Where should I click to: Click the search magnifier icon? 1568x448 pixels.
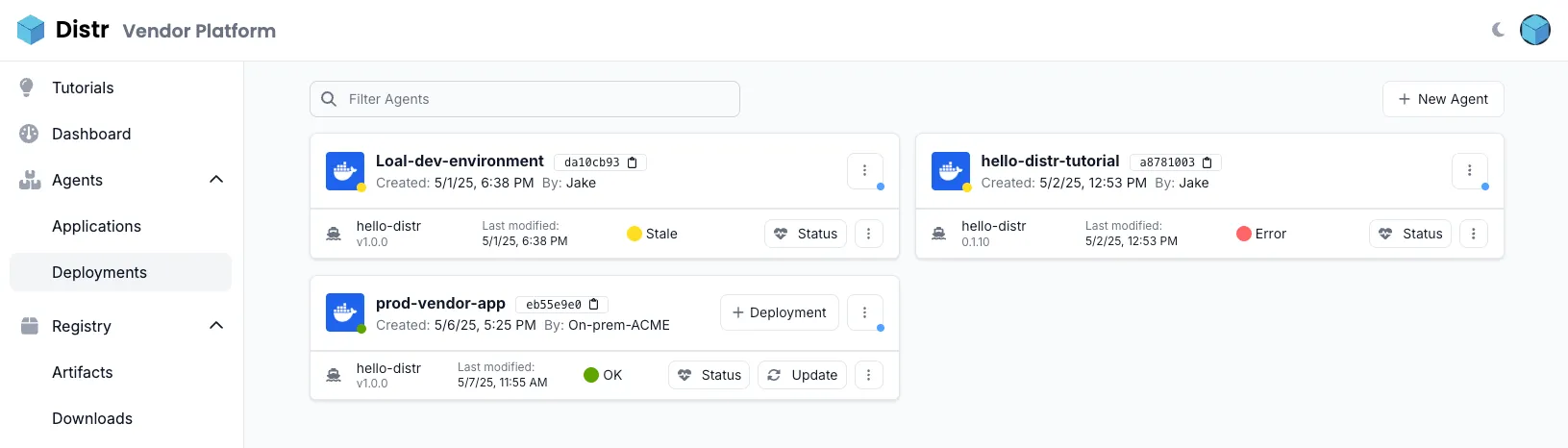coord(329,99)
